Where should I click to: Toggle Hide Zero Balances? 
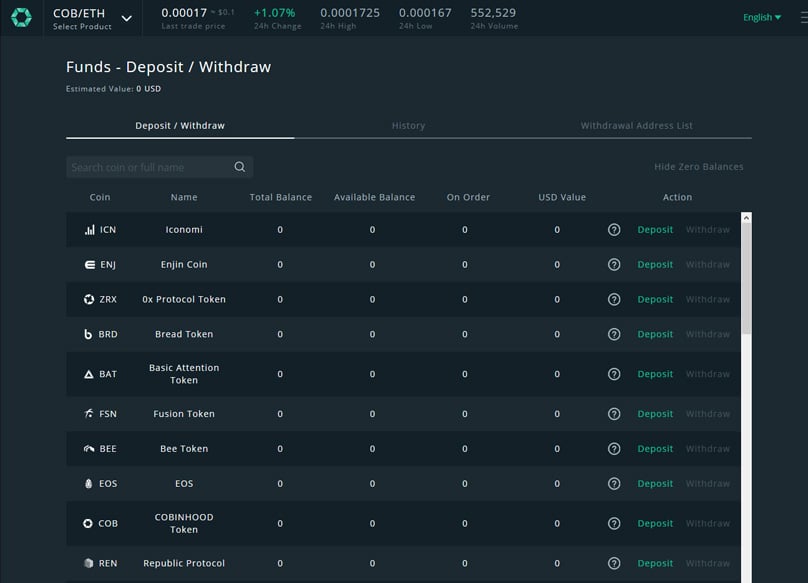coord(698,166)
